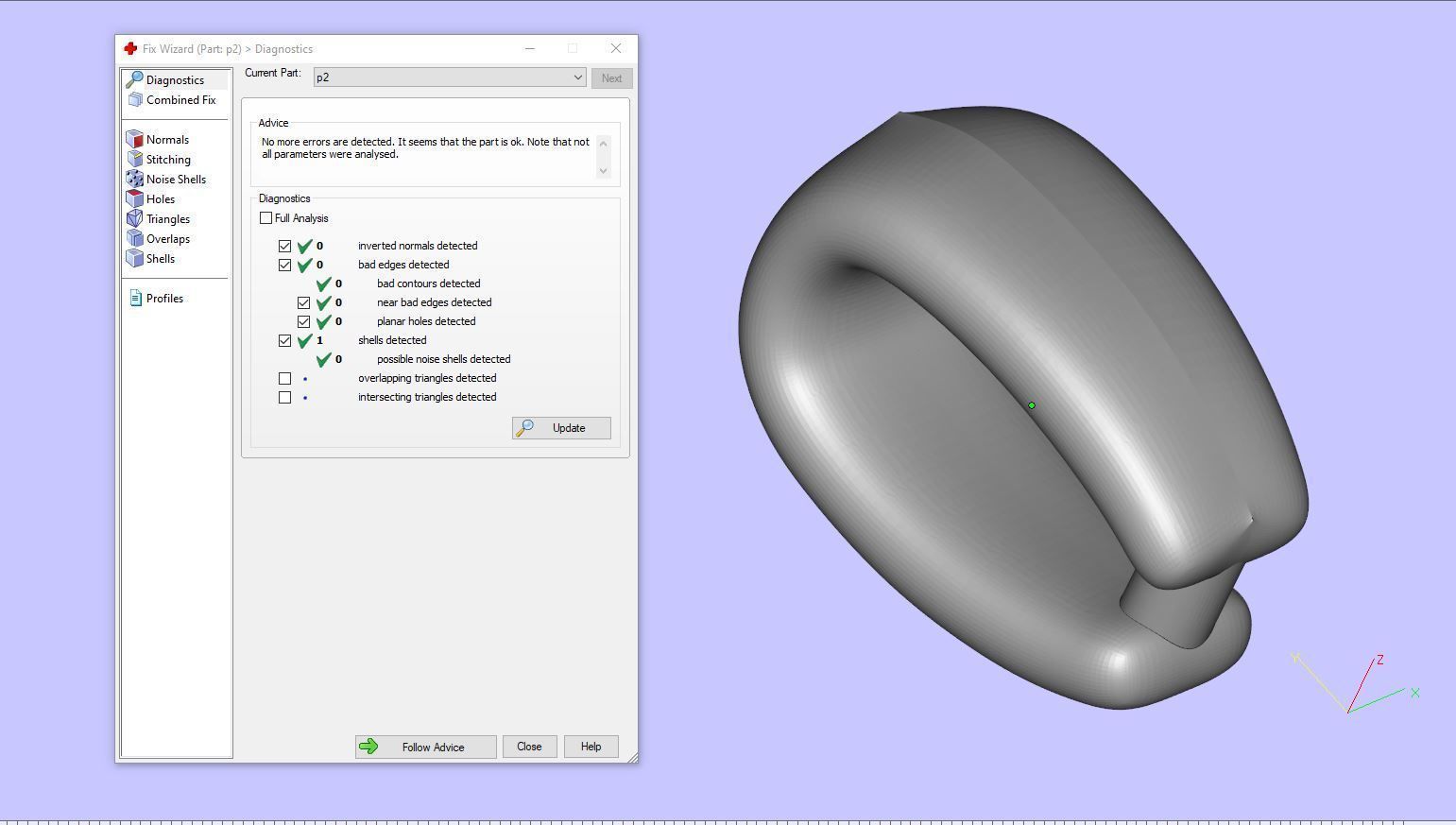
Task: Click the Holes cube icon
Action: 134,198
